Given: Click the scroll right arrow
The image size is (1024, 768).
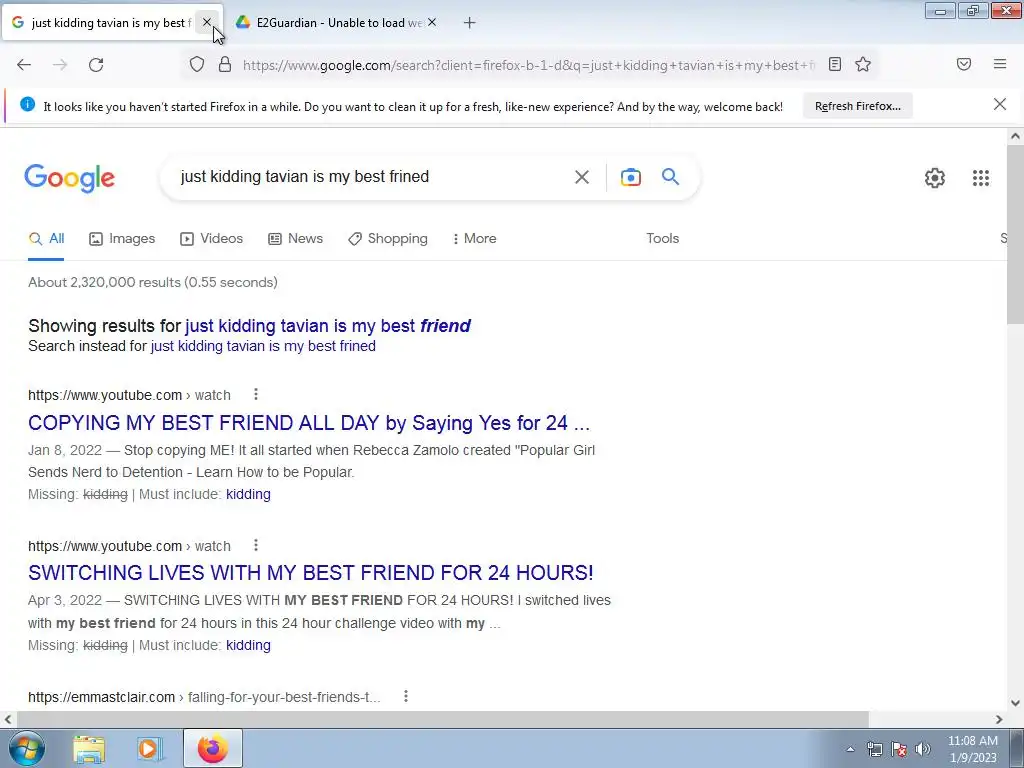Looking at the screenshot, I should tap(999, 719).
